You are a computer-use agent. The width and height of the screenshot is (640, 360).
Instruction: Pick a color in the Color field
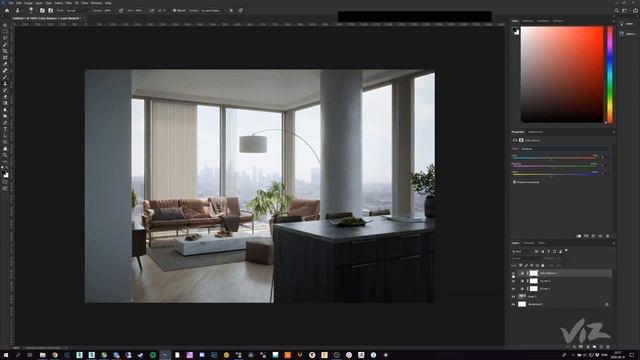(562, 74)
